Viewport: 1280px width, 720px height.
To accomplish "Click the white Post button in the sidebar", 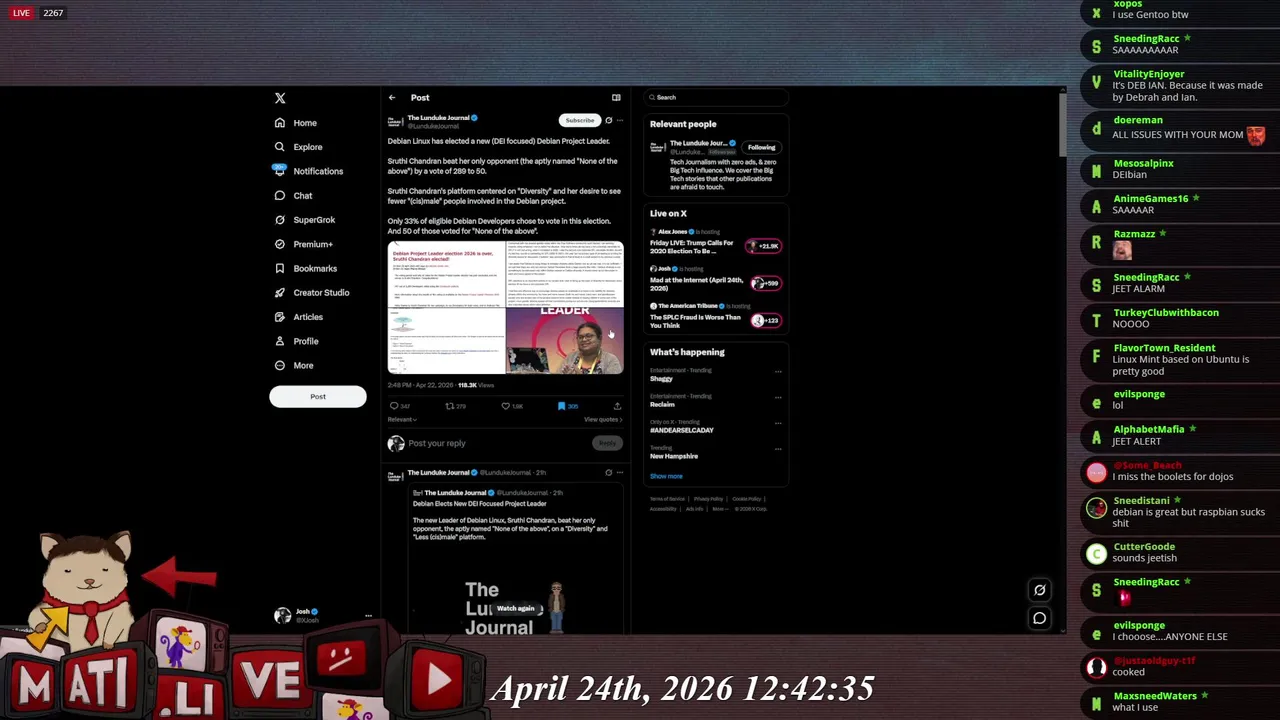I will point(318,397).
